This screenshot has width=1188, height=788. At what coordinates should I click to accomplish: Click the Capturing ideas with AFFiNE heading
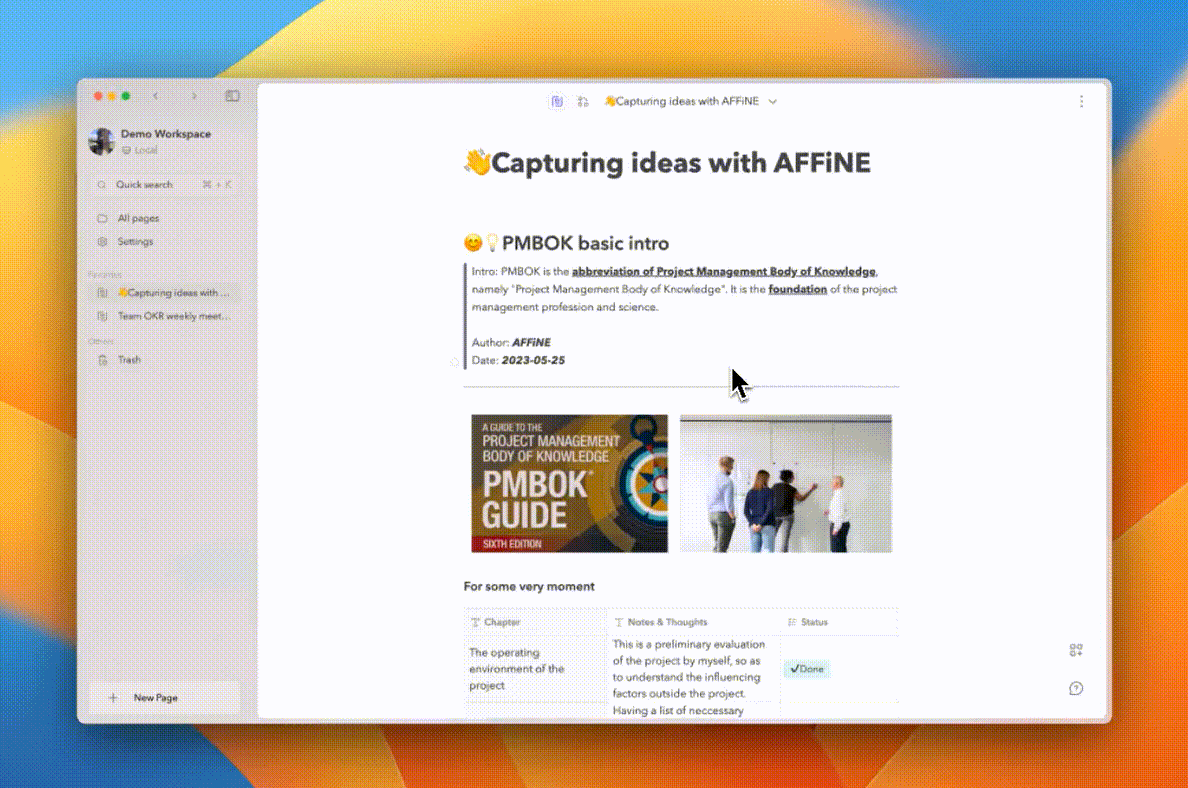667,163
